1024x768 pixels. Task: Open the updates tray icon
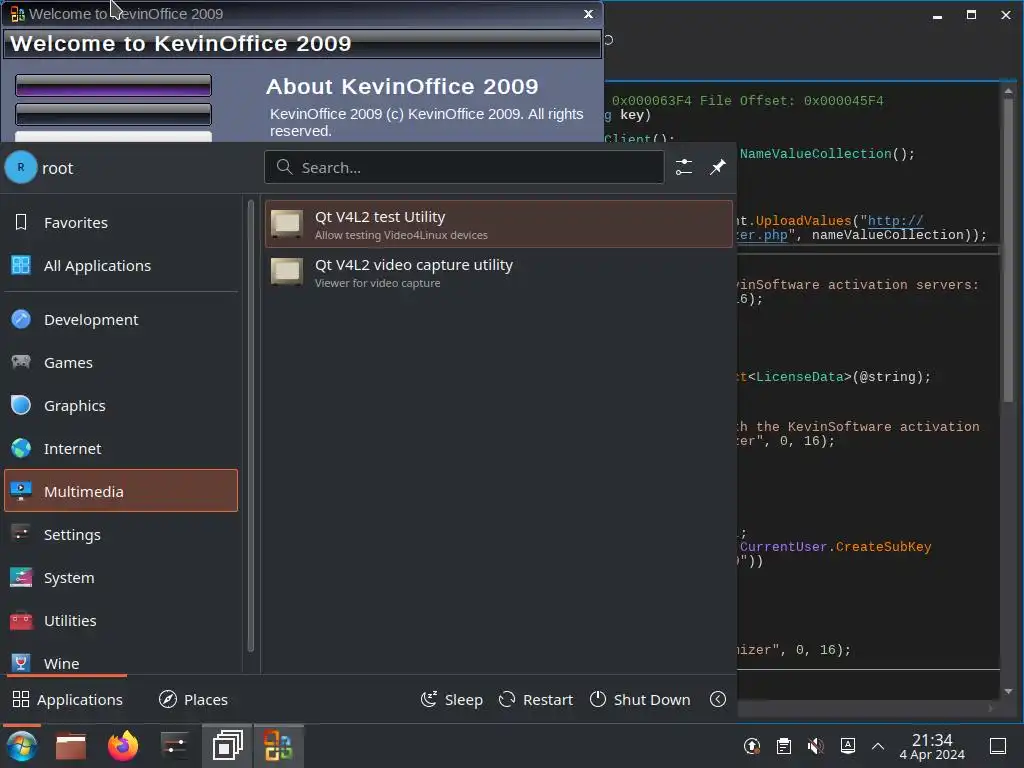pos(752,746)
